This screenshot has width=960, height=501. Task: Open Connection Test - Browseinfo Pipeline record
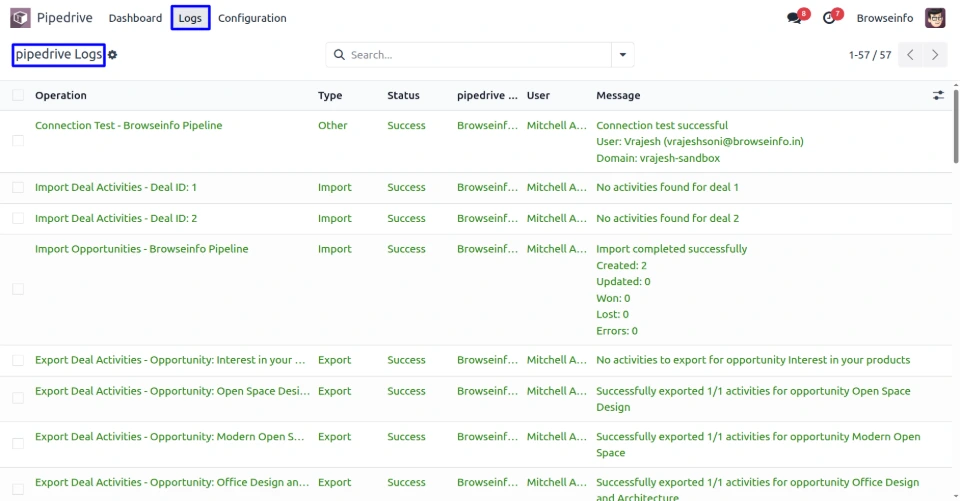(x=129, y=126)
